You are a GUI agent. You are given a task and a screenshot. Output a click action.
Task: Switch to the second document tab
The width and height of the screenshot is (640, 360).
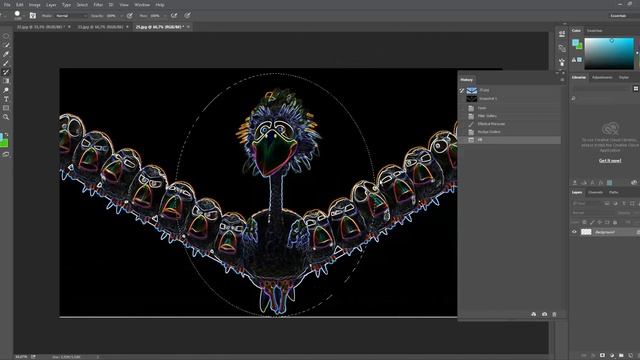click(100, 27)
